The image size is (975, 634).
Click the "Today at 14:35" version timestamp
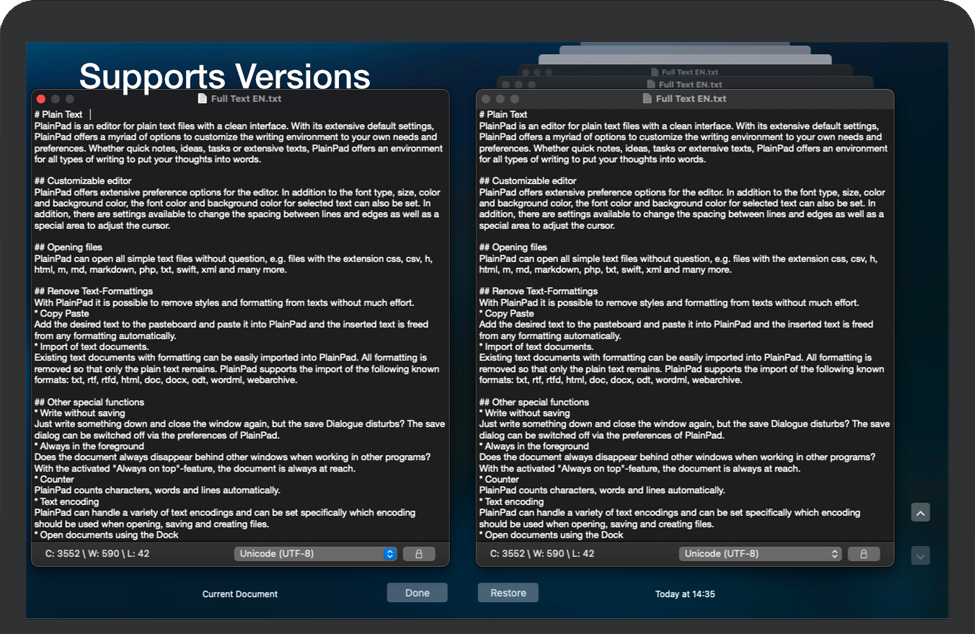point(684,594)
